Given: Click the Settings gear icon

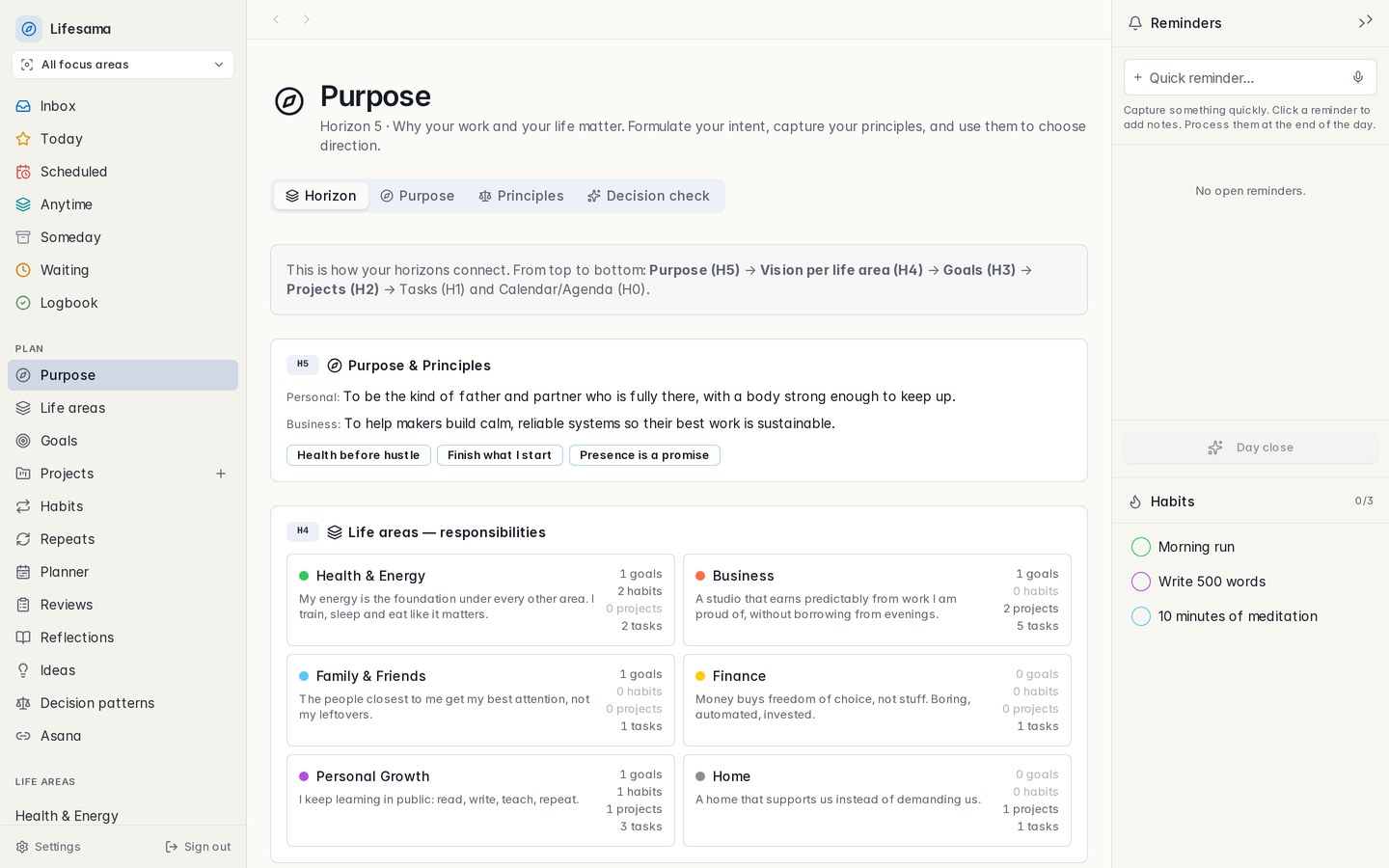Looking at the screenshot, I should tap(22, 847).
